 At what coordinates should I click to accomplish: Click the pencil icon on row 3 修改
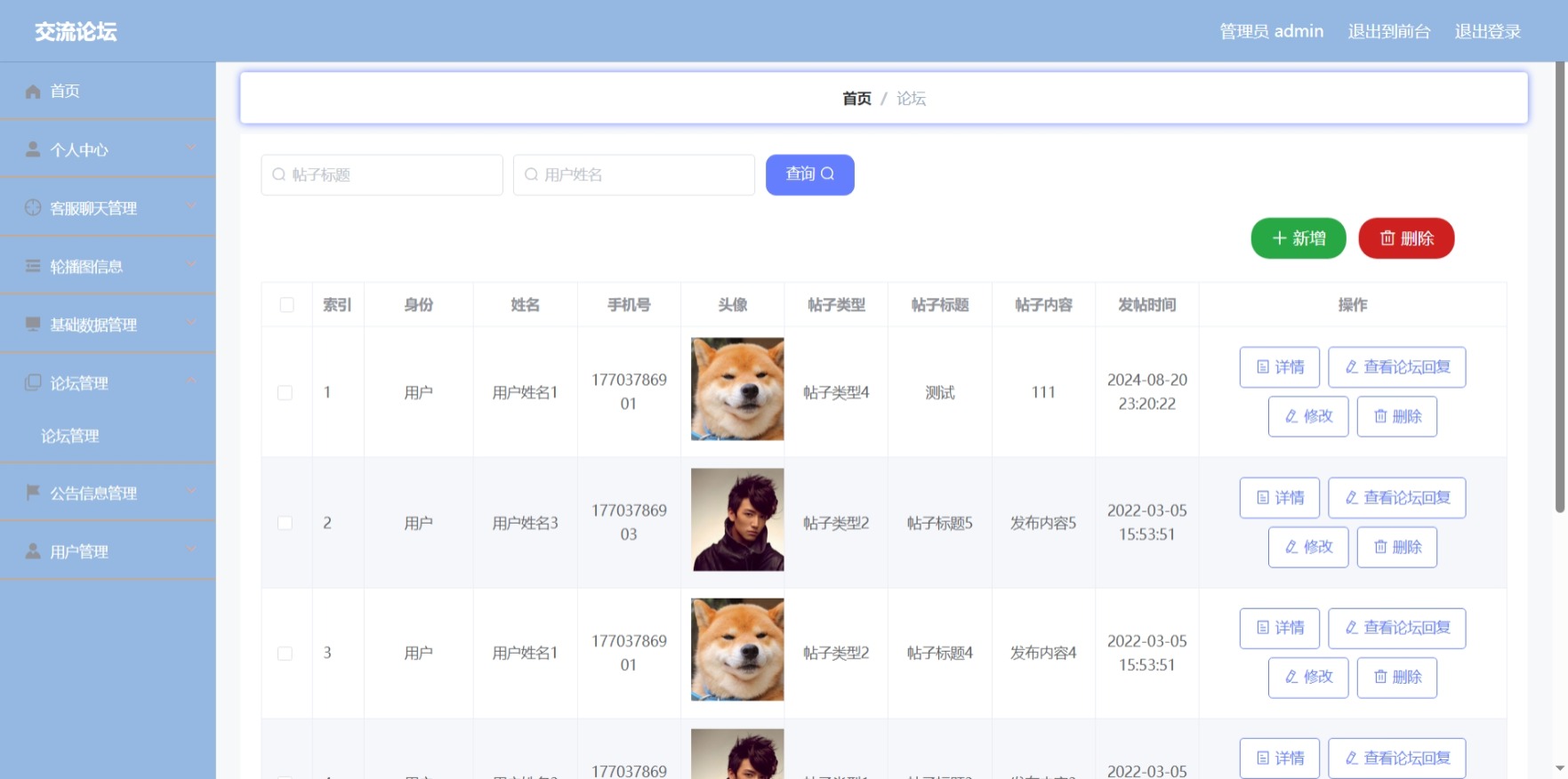1291,677
